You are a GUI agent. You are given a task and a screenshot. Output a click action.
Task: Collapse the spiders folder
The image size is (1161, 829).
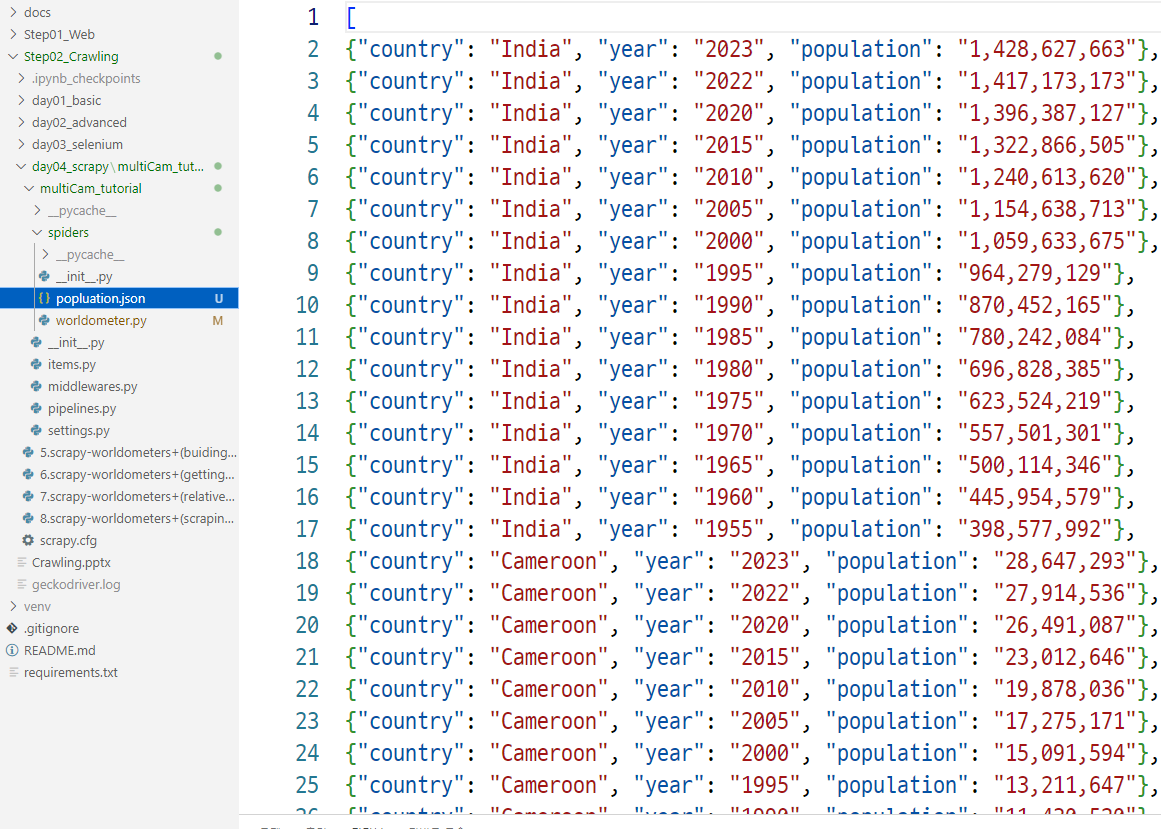37,233
